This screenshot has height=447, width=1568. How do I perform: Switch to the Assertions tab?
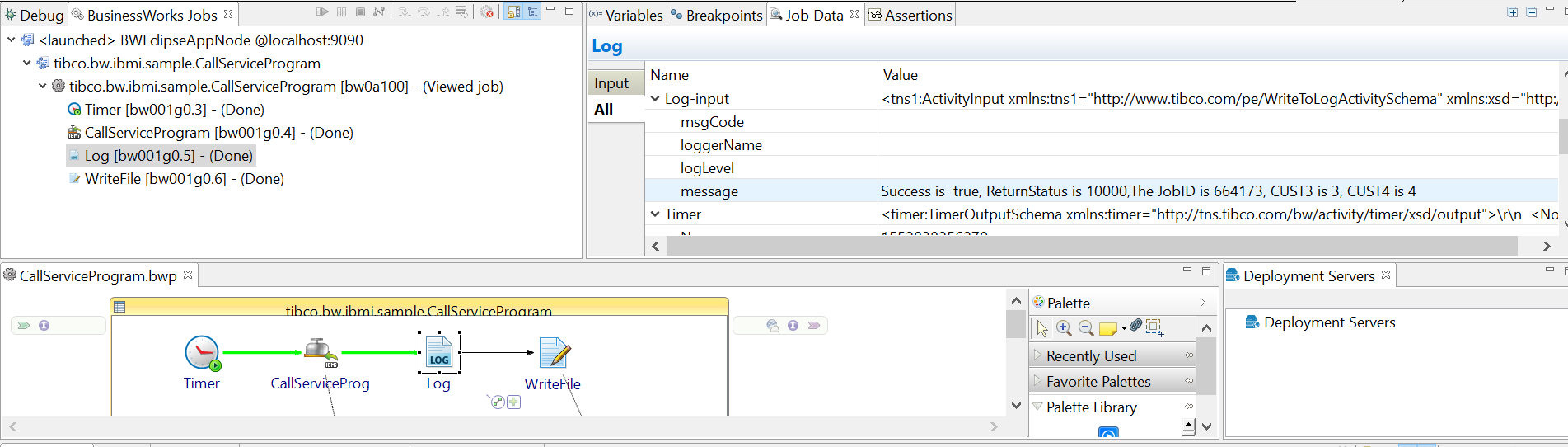tap(910, 15)
